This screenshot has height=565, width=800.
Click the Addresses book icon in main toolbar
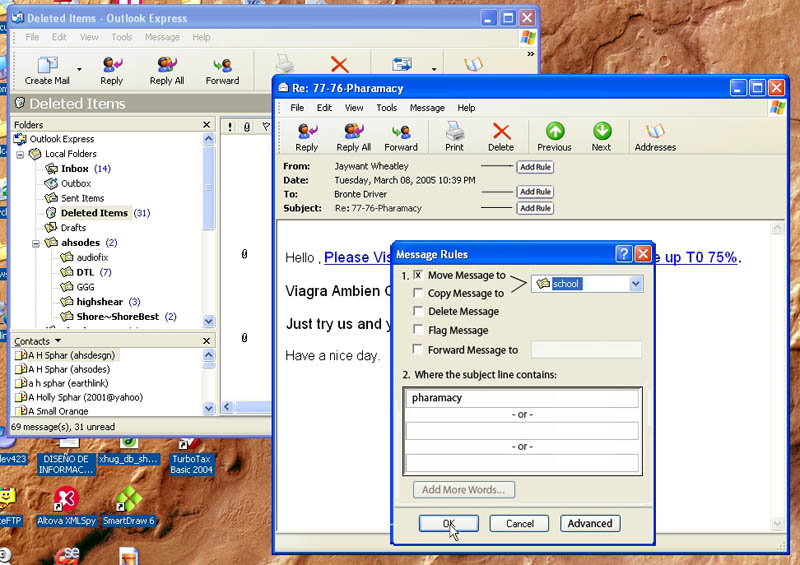point(473,64)
